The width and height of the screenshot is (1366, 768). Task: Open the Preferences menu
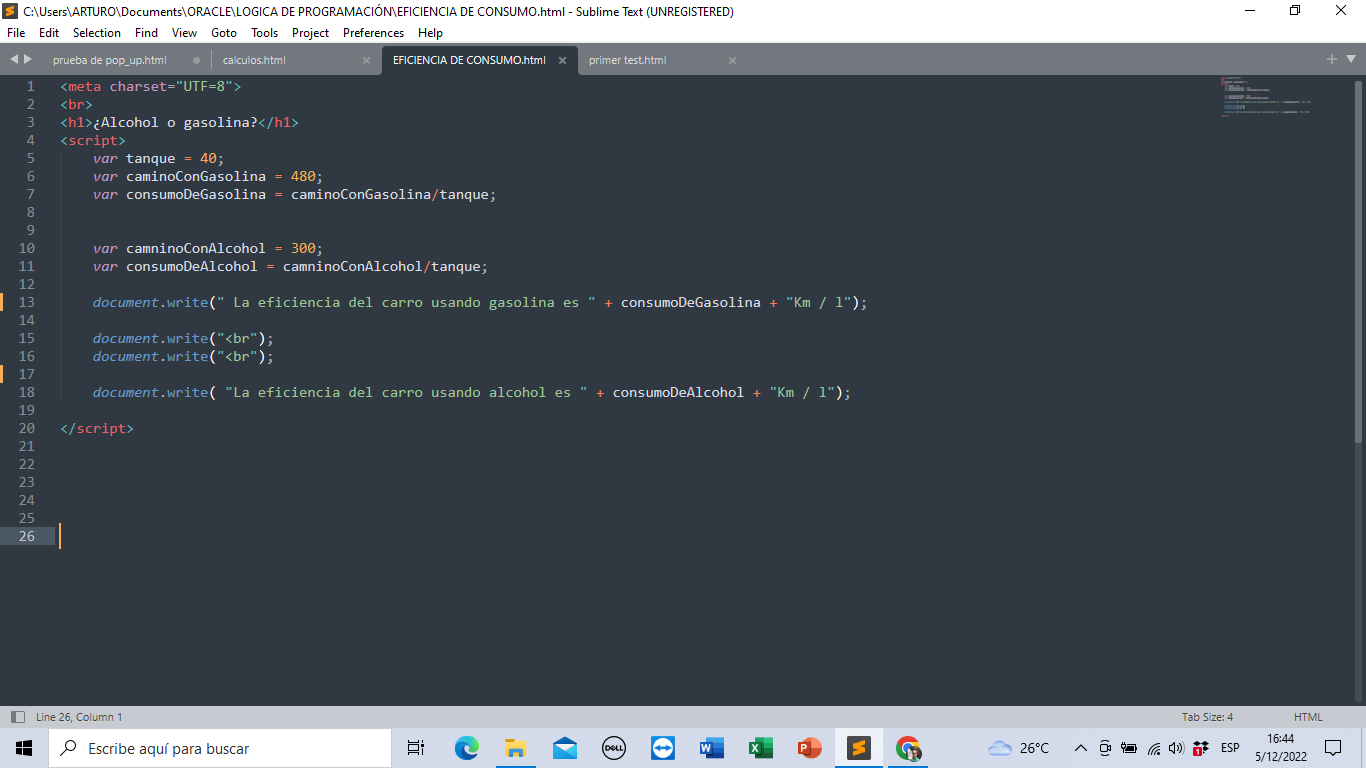(x=373, y=33)
